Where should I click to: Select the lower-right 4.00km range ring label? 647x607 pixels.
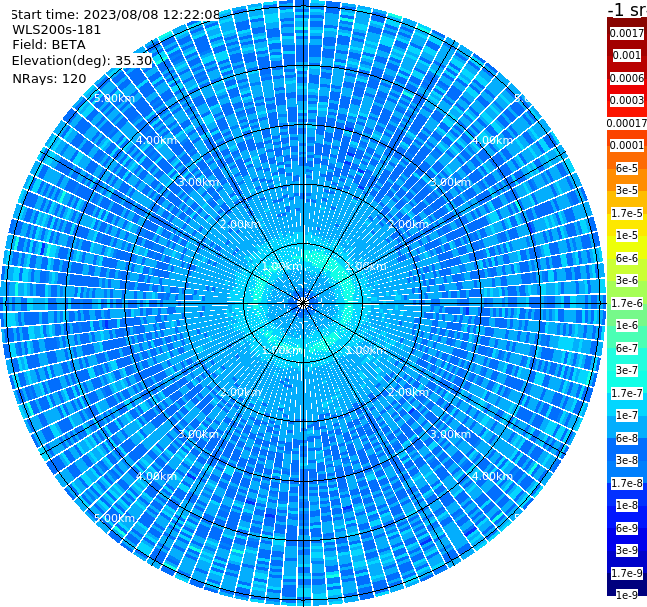coord(493,476)
